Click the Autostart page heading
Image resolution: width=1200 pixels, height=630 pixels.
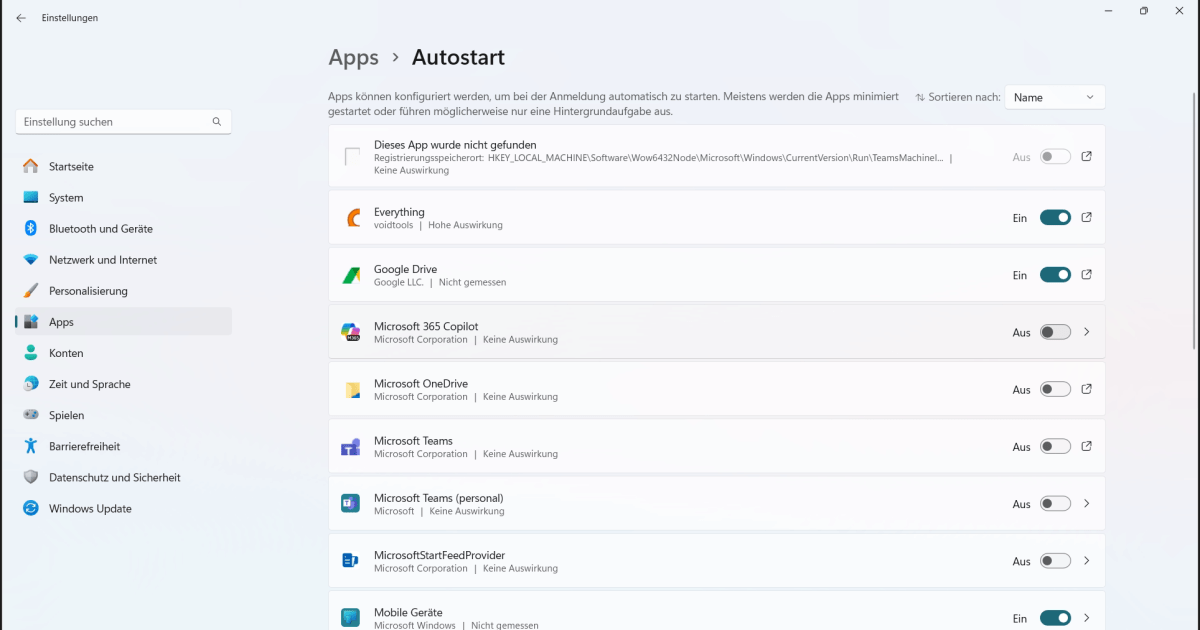[458, 58]
